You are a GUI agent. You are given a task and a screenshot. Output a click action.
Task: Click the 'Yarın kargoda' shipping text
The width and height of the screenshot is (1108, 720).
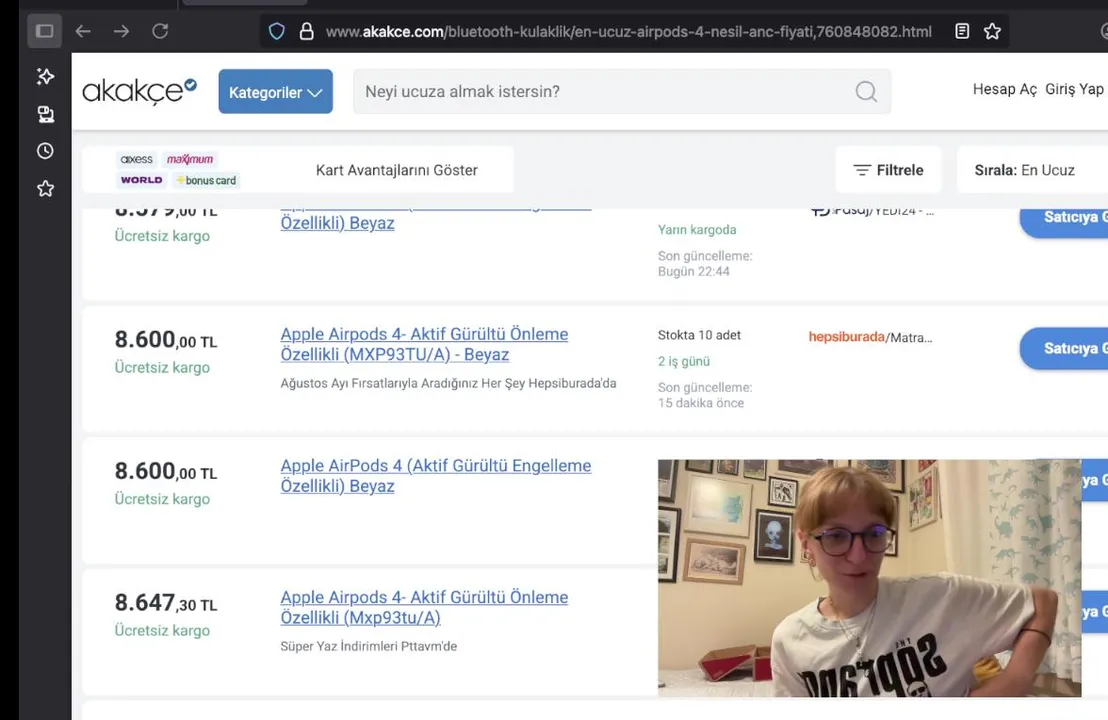click(697, 230)
